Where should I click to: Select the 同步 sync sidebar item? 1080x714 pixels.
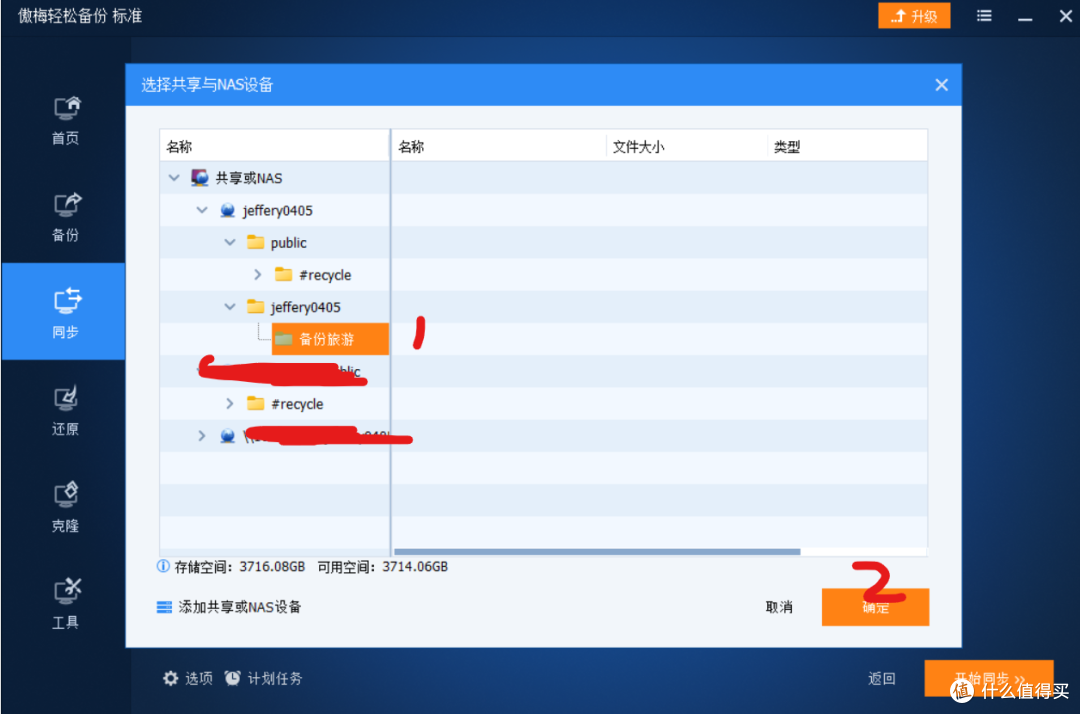click(x=63, y=311)
